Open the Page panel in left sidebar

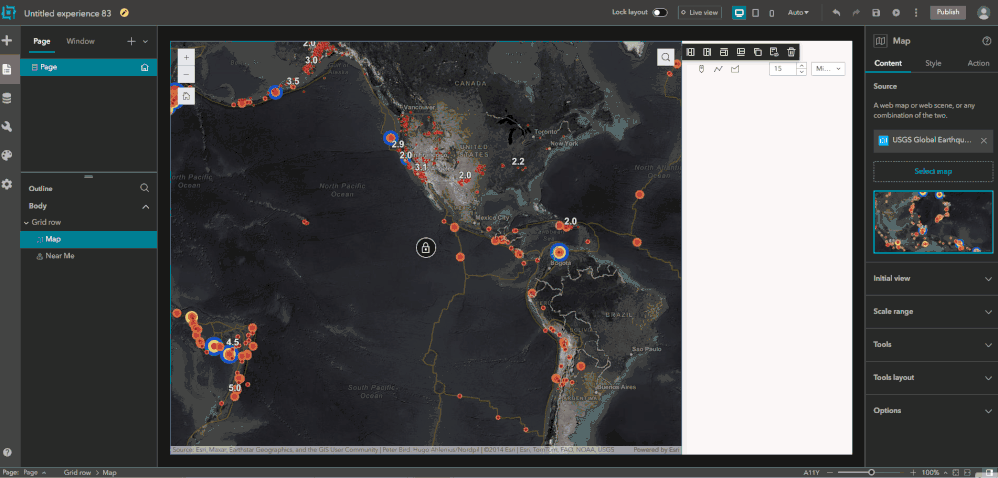point(7,69)
